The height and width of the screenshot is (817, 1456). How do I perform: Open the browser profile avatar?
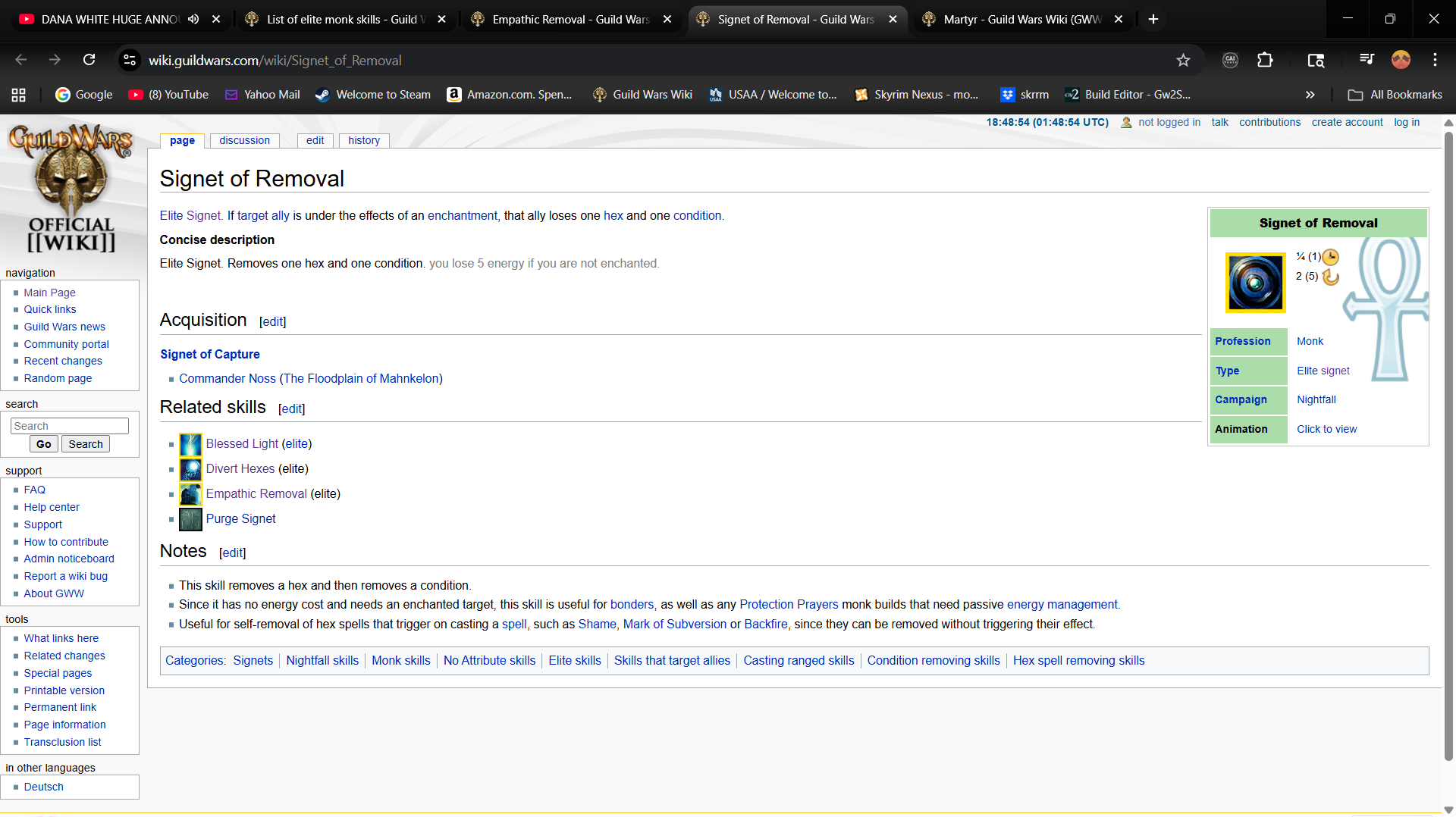pyautogui.click(x=1401, y=60)
